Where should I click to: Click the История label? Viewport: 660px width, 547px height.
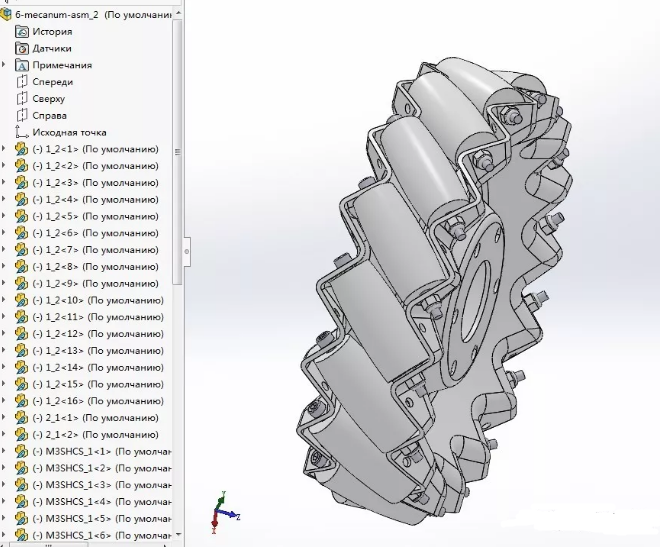click(52, 32)
